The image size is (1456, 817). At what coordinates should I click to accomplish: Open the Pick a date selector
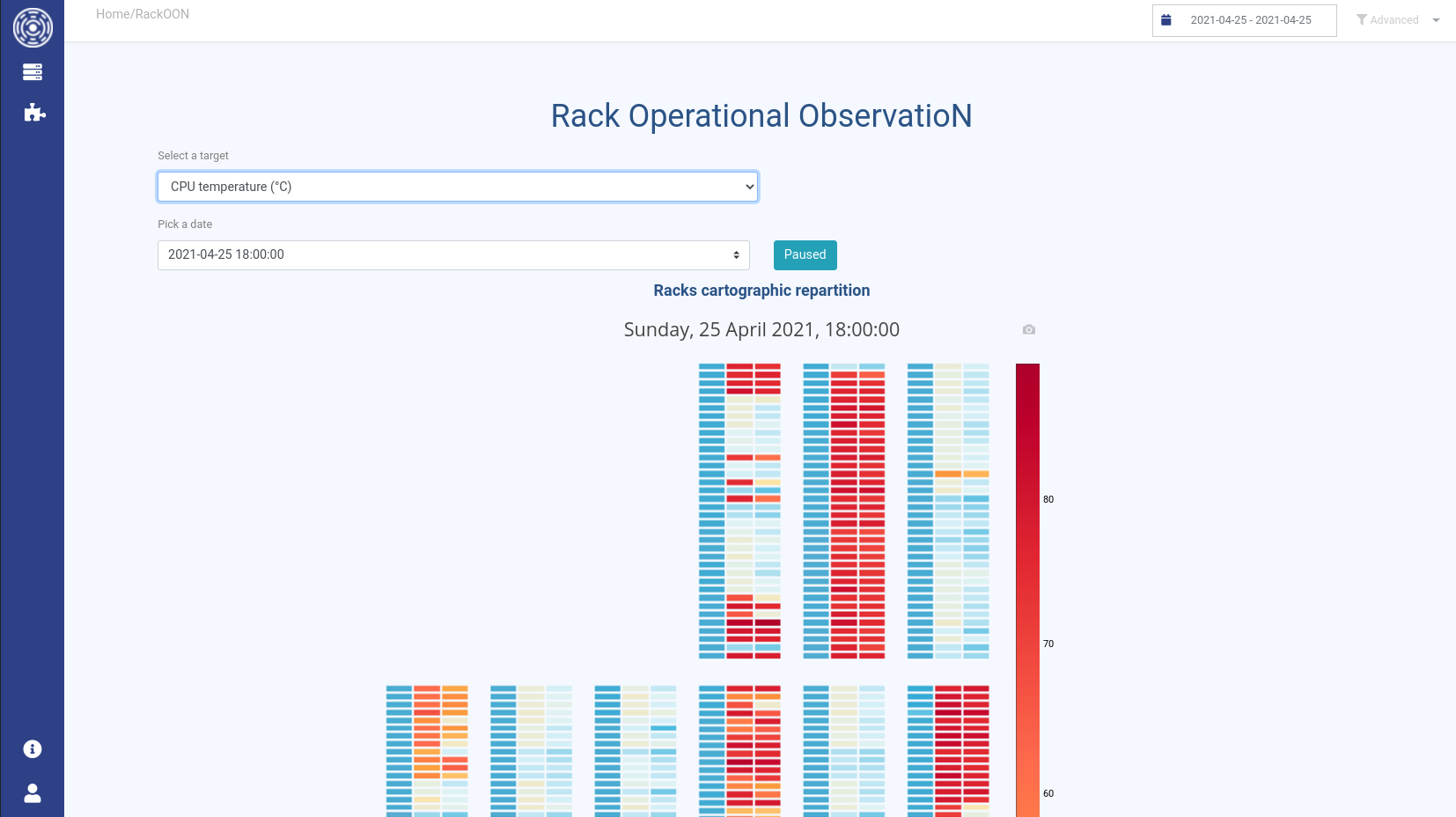pos(453,255)
